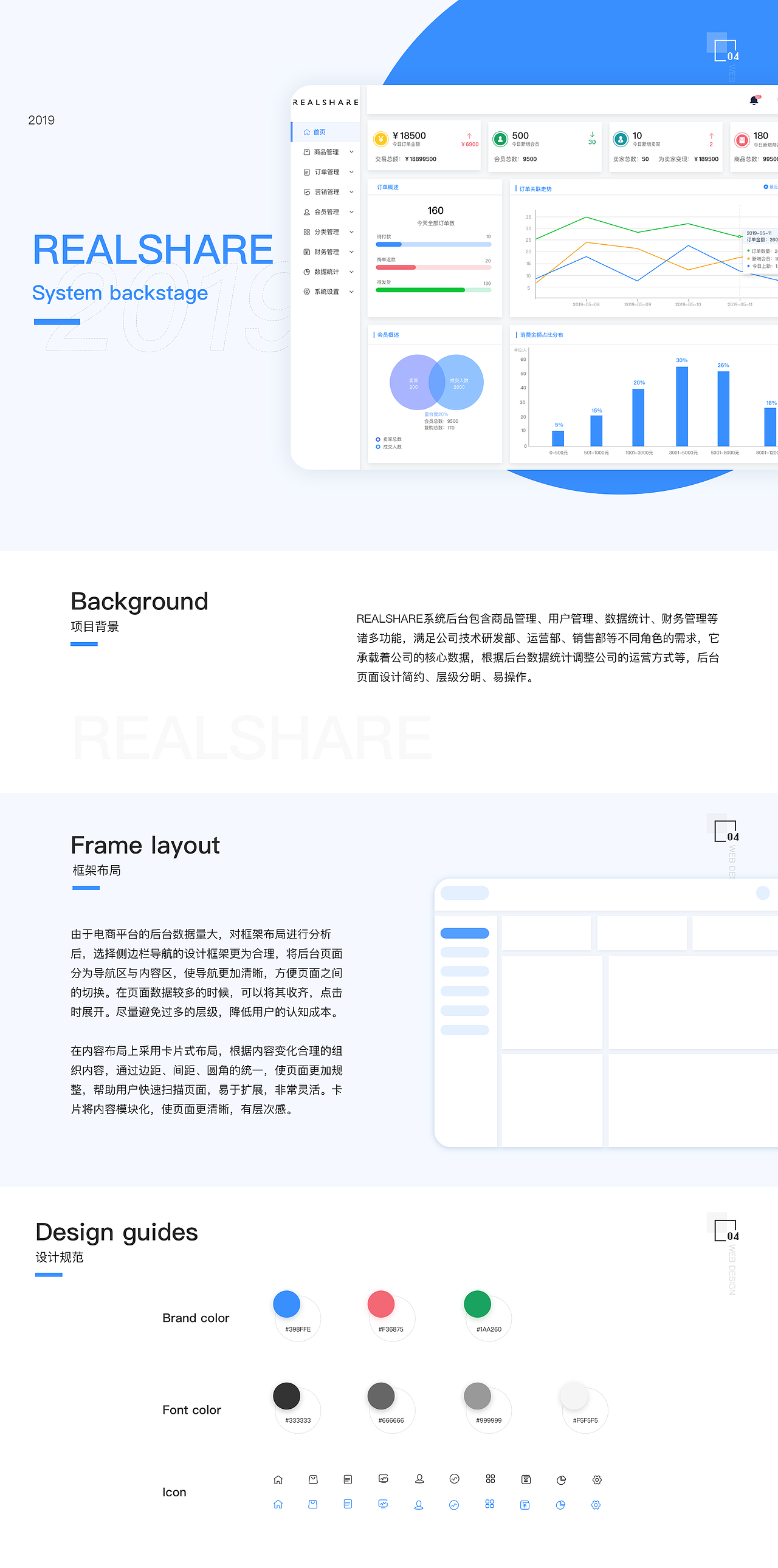This screenshot has width=778, height=1568.
Task: Expand the 会员管理 chevron
Action: tap(351, 212)
